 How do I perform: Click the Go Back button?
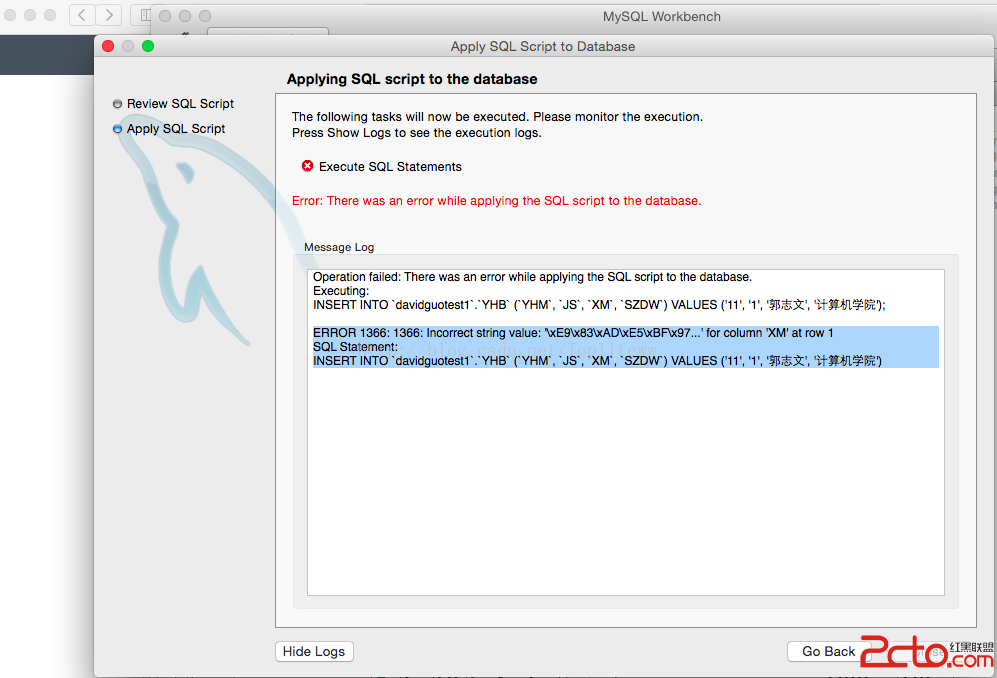coord(829,651)
